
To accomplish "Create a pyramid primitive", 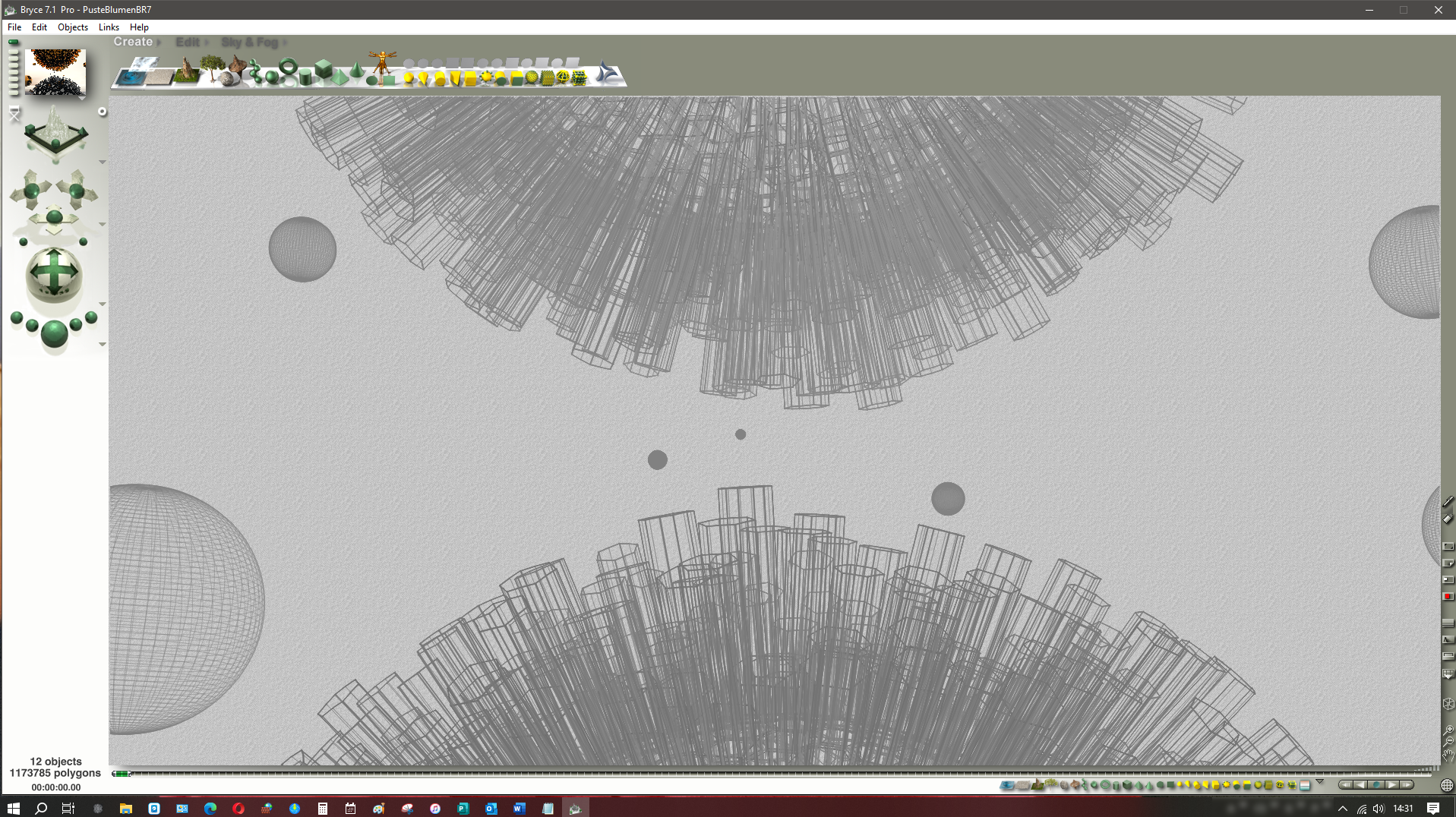I will [340, 77].
